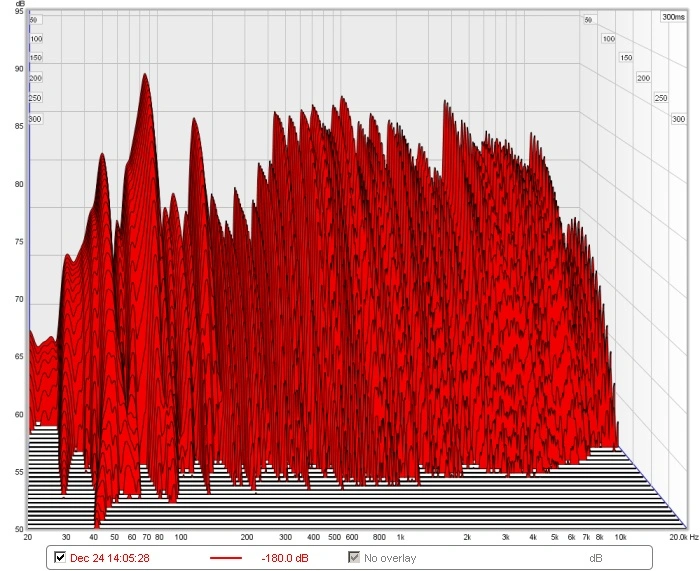Click the 800 frequency axis label

tap(379, 537)
